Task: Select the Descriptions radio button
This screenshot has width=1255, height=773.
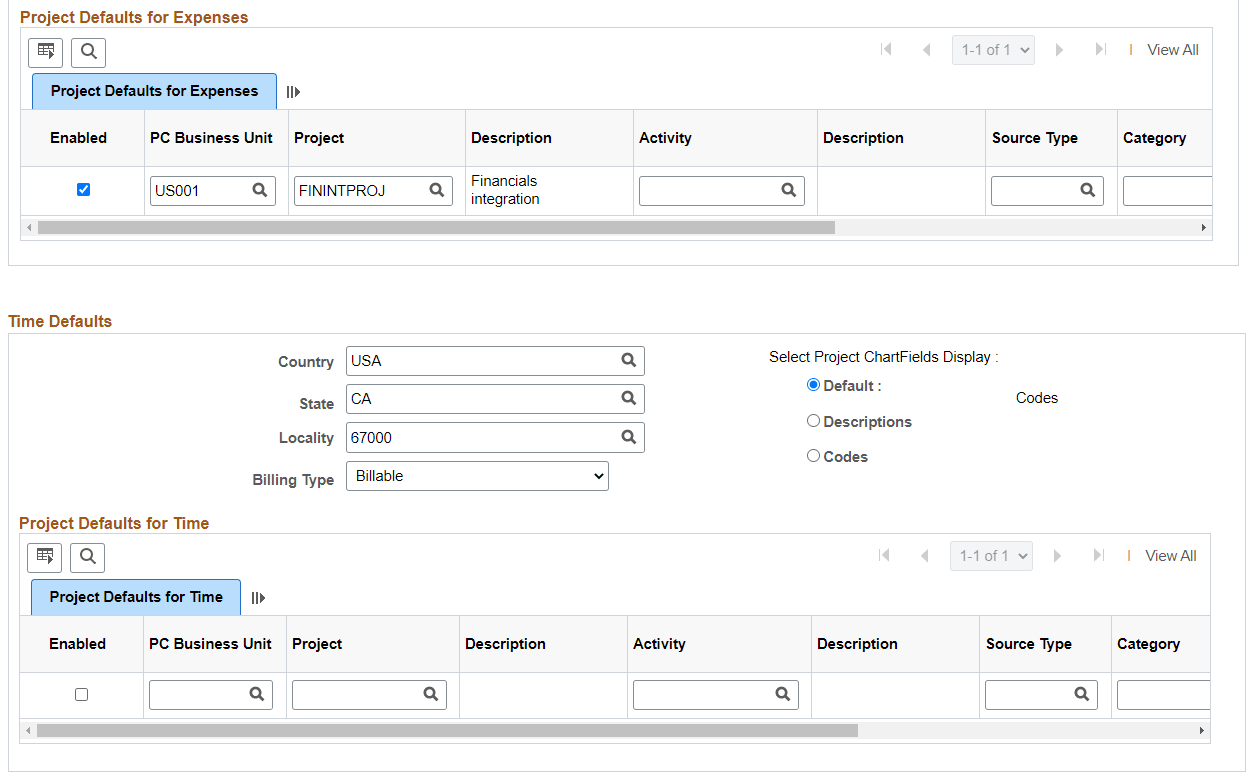Action: pyautogui.click(x=813, y=420)
